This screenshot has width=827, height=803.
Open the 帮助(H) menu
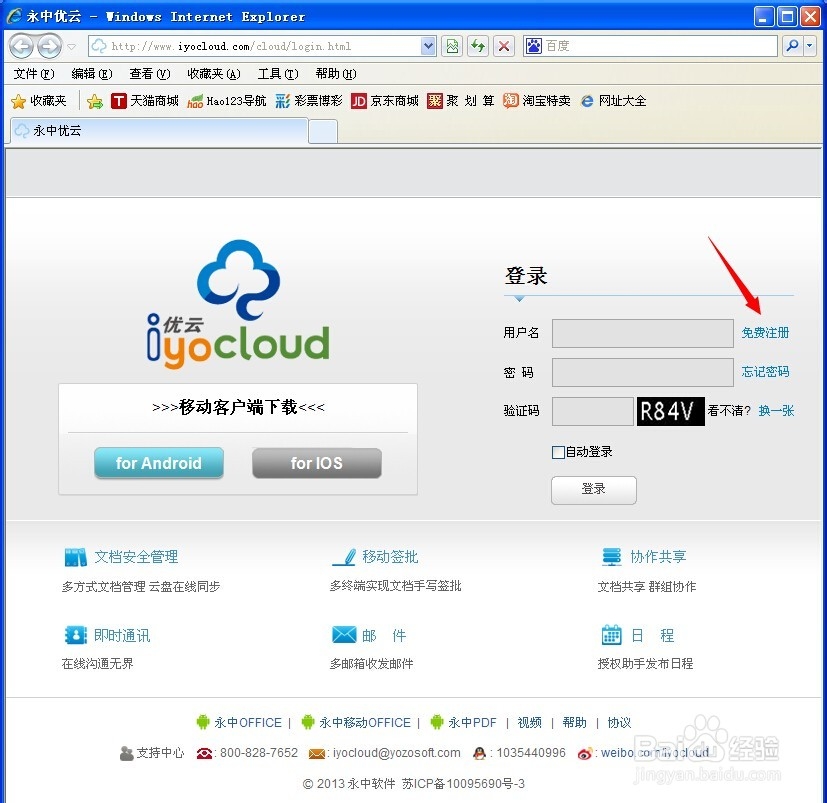pos(335,74)
